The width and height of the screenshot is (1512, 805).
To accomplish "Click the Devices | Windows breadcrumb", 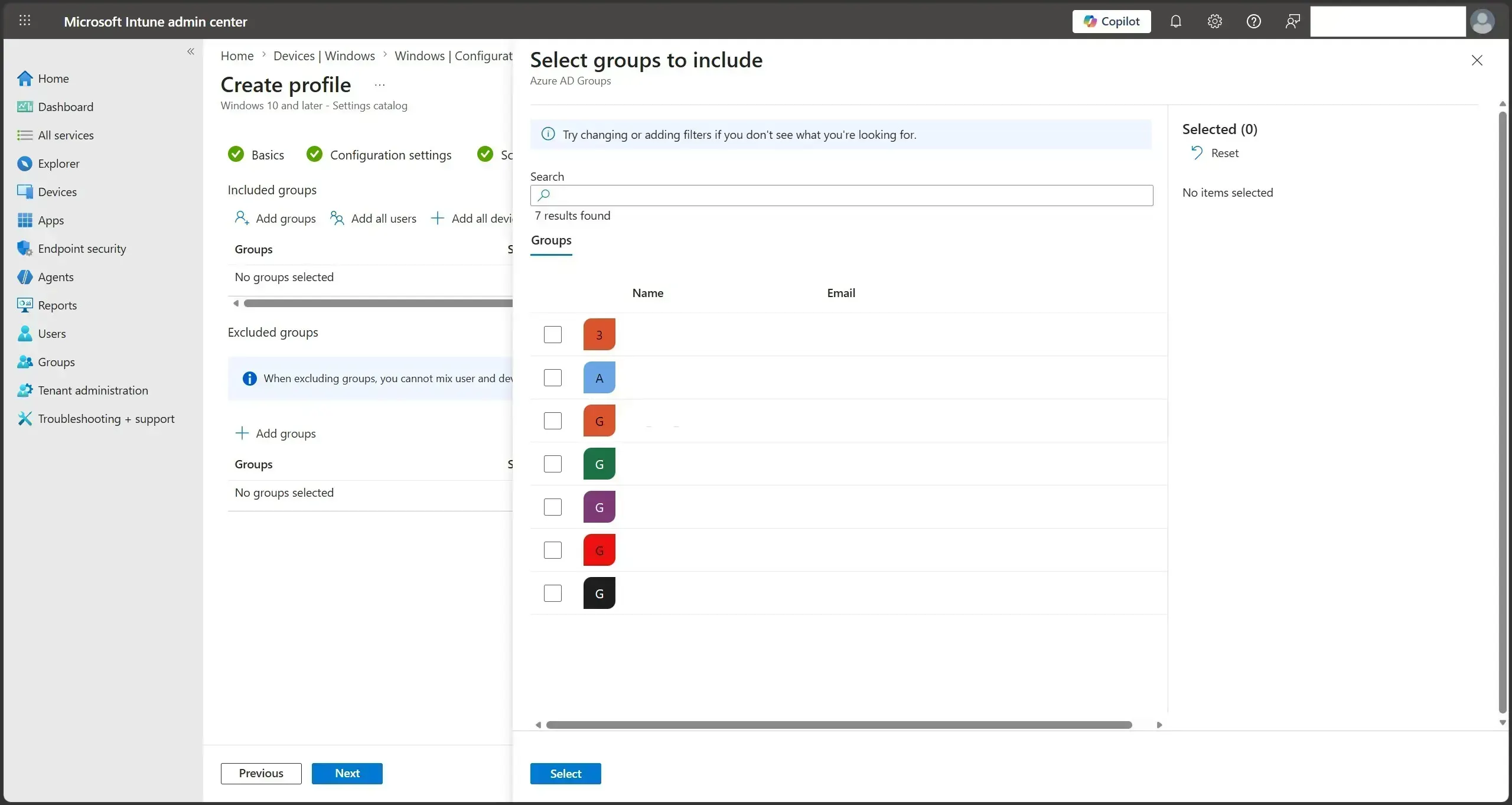I will (324, 56).
